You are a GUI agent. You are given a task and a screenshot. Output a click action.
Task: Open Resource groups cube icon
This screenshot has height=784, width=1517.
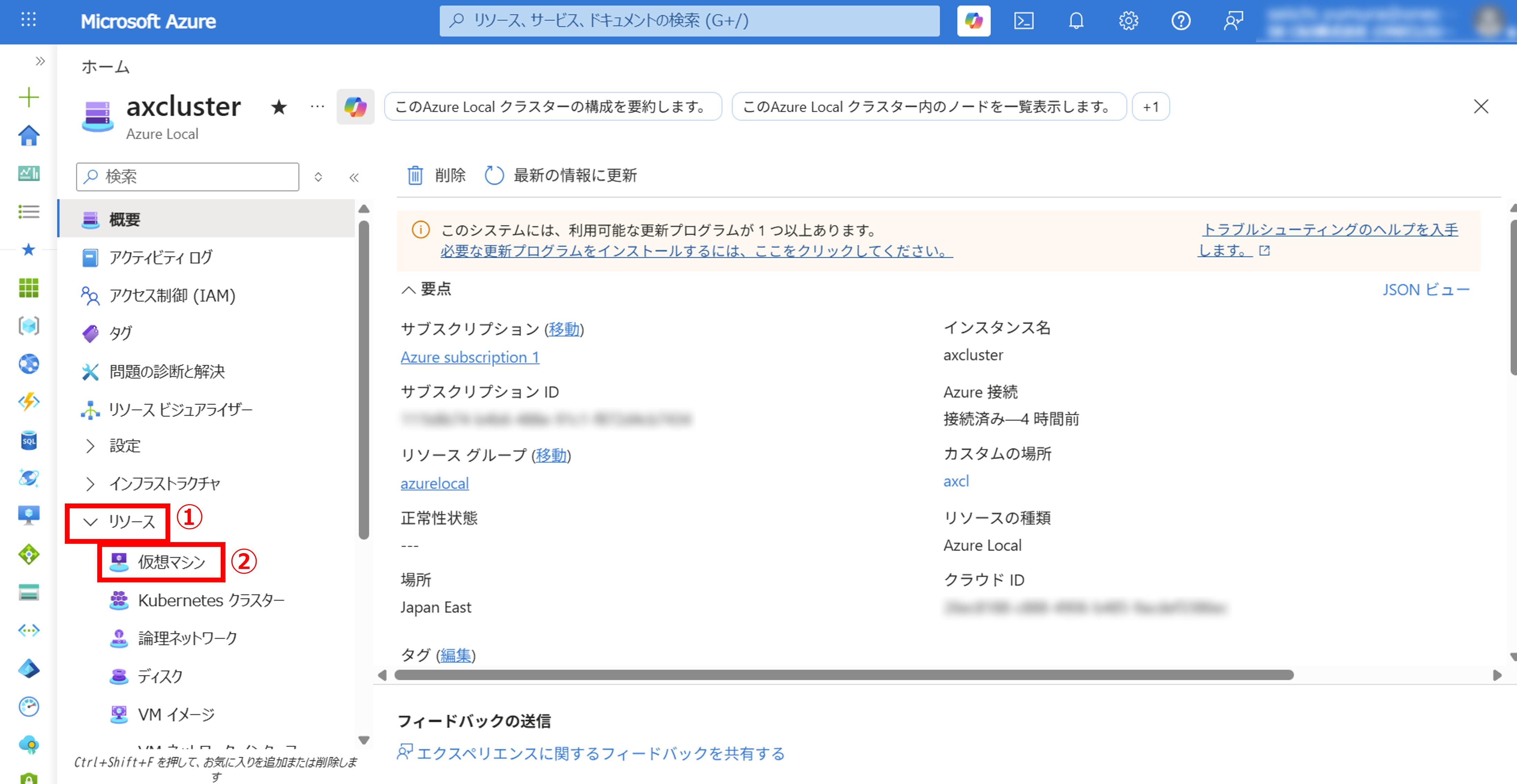[x=29, y=326]
